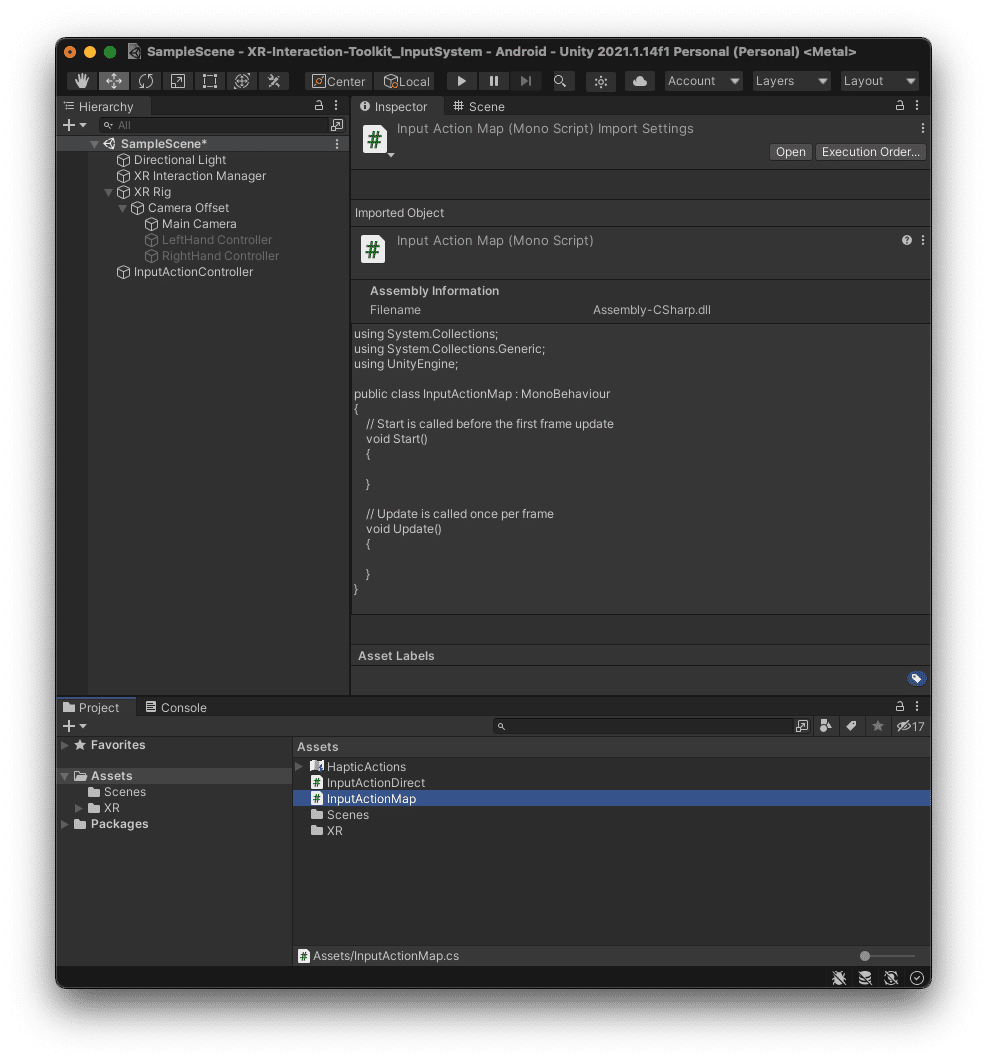This screenshot has height=1062, width=987.
Task: Select the Transform tool
Action: pos(242,81)
